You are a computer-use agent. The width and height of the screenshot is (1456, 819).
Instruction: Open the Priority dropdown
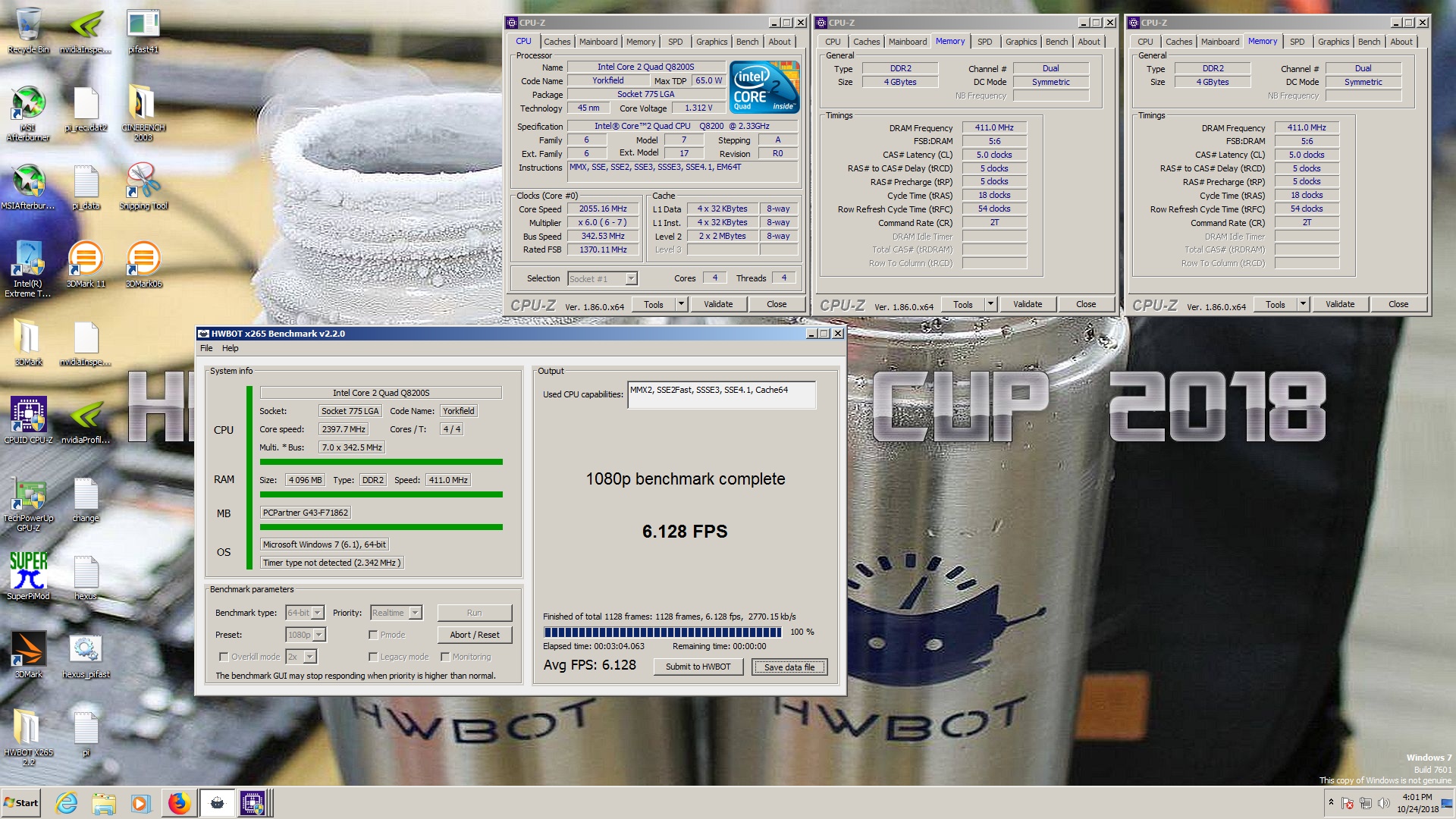click(396, 613)
